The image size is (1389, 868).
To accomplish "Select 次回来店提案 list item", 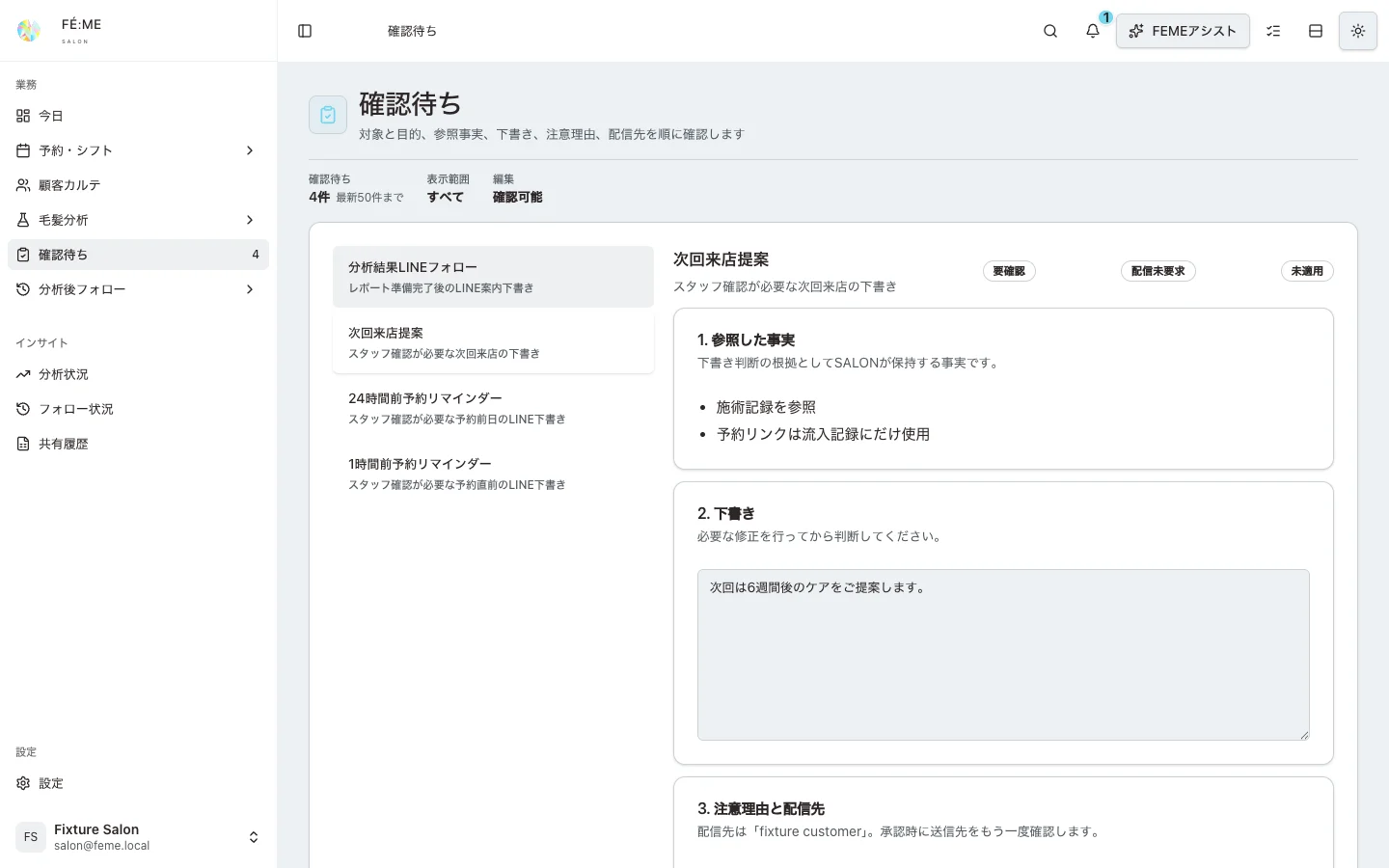I will [x=493, y=342].
